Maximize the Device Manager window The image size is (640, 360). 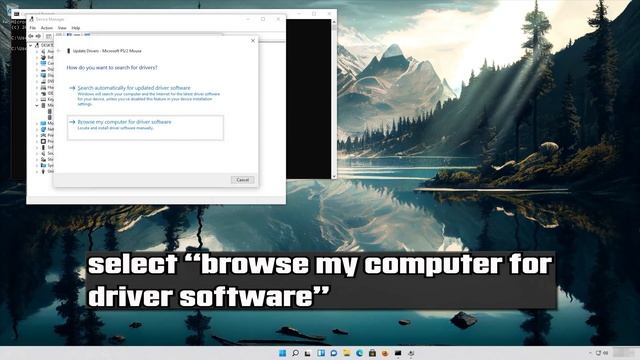click(263, 19)
